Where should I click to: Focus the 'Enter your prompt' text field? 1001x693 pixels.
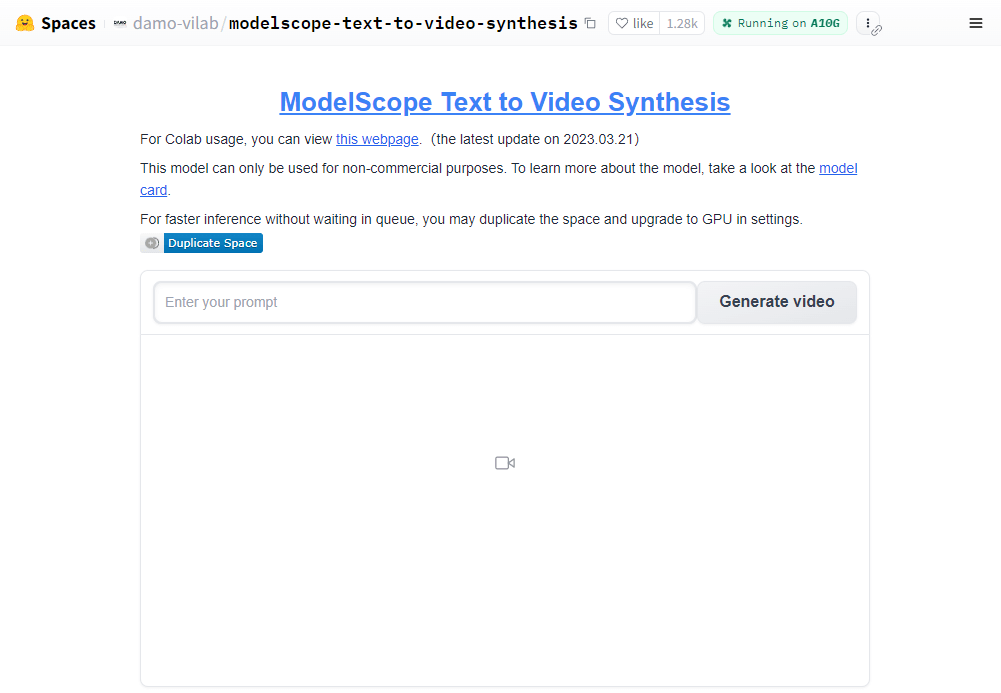[x=424, y=302]
